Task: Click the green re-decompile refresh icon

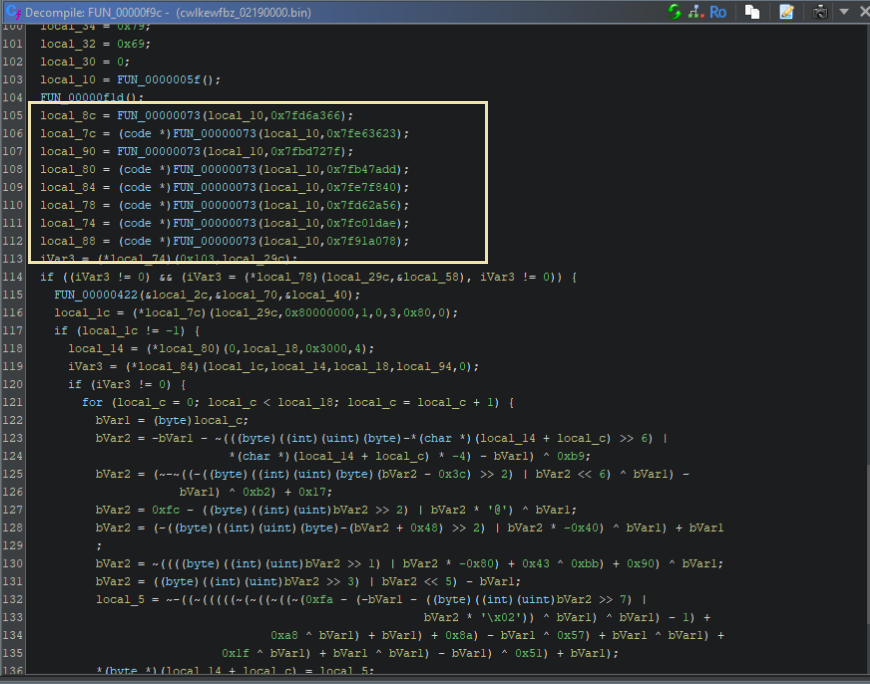Action: [674, 12]
